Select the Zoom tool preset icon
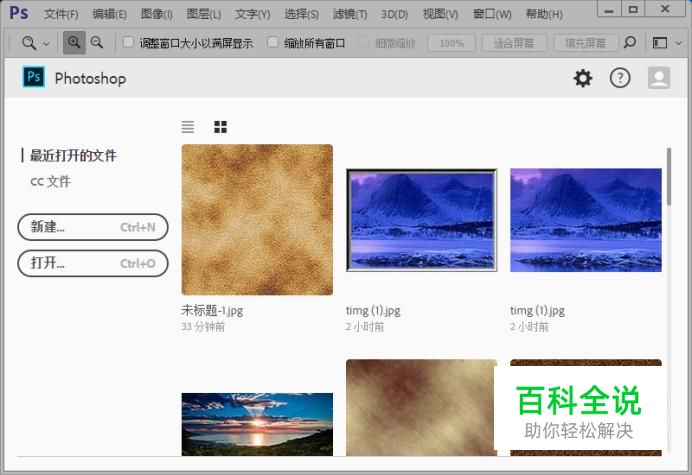Image resolution: width=692 pixels, height=475 pixels. click(29, 43)
